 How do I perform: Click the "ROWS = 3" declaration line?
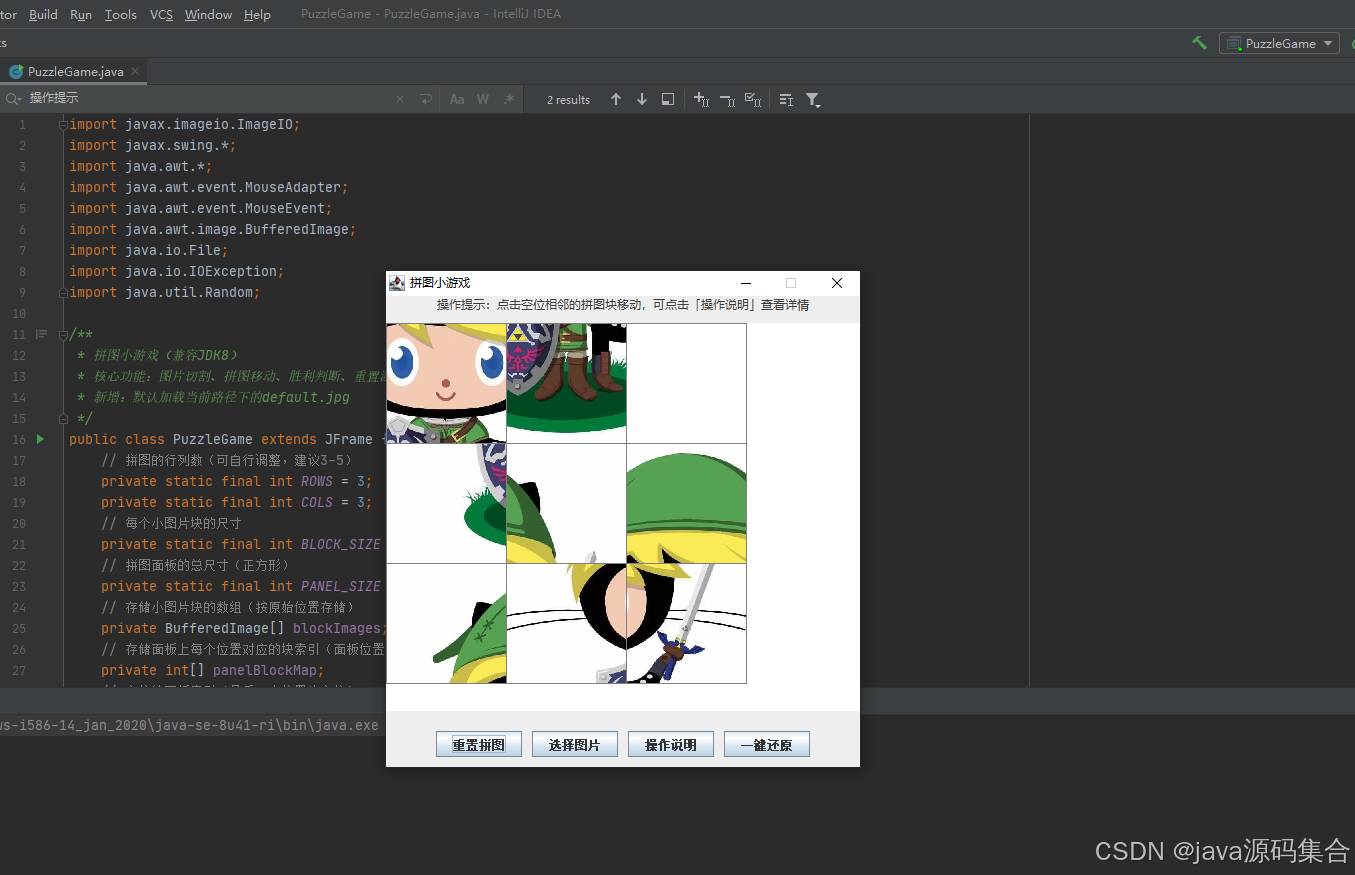tap(236, 481)
